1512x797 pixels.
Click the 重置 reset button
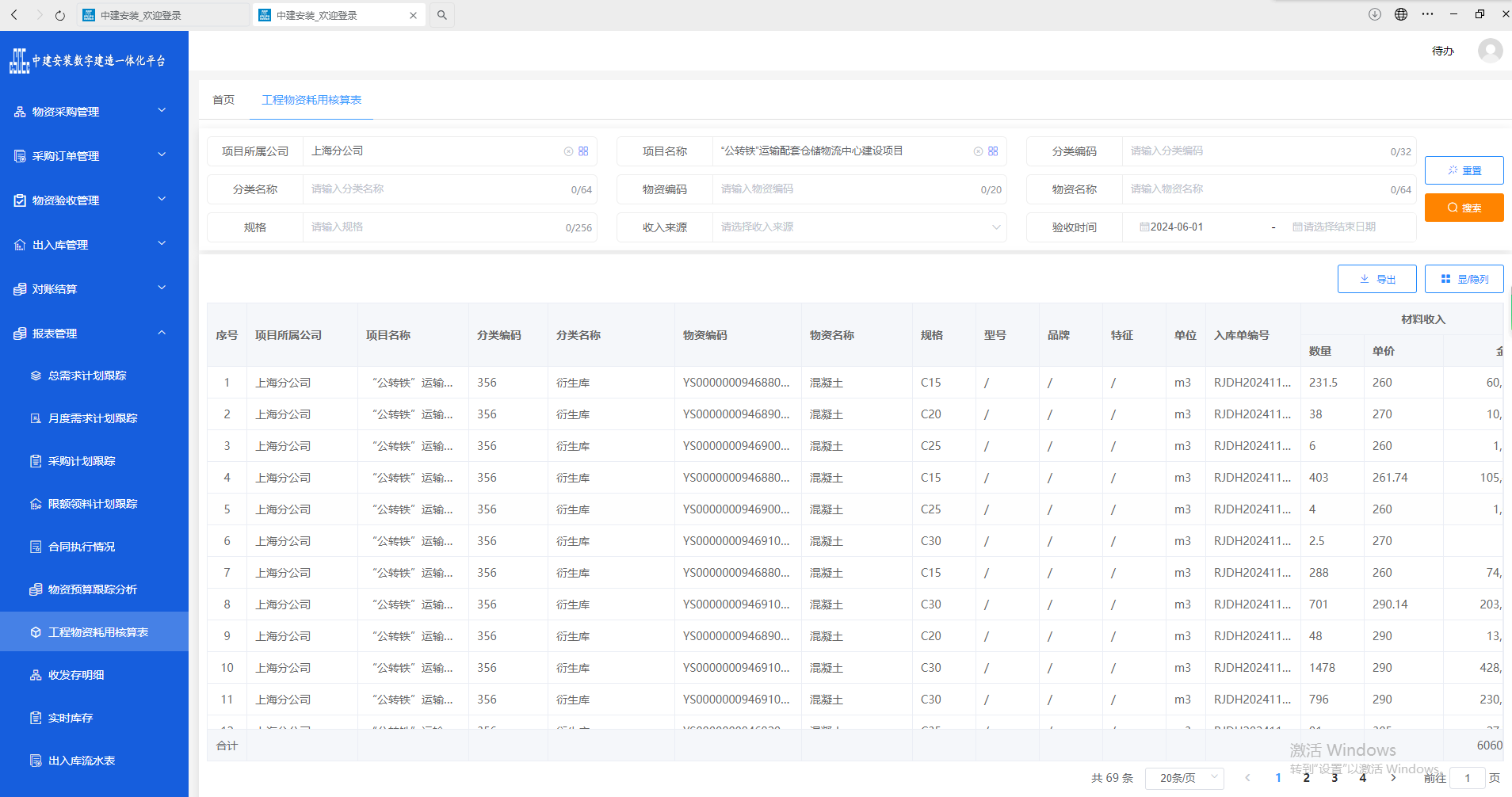coord(1464,170)
